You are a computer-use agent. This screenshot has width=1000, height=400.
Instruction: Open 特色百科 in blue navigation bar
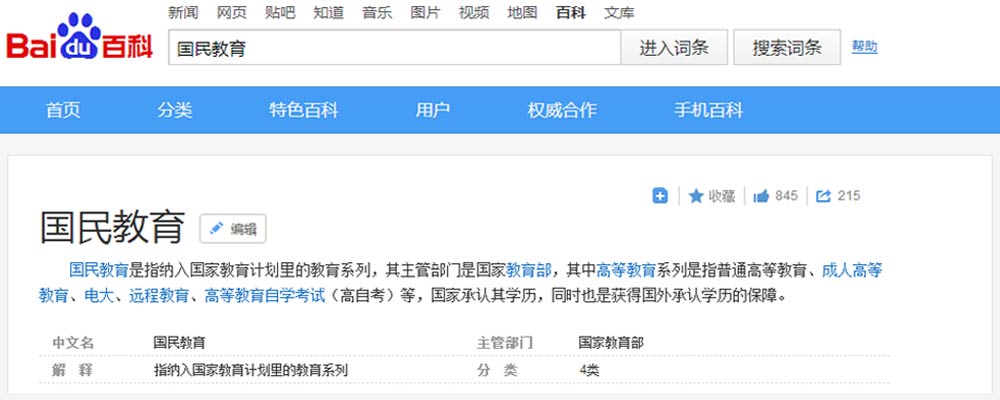tap(304, 110)
